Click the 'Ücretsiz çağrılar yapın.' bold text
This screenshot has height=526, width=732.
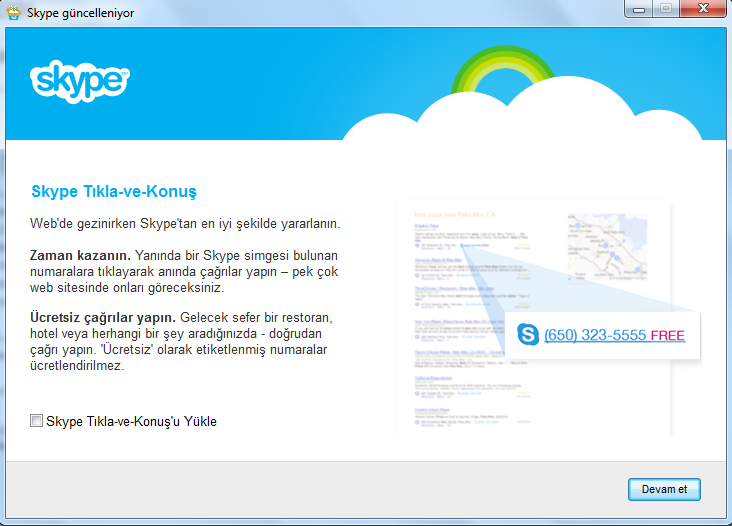[103, 318]
